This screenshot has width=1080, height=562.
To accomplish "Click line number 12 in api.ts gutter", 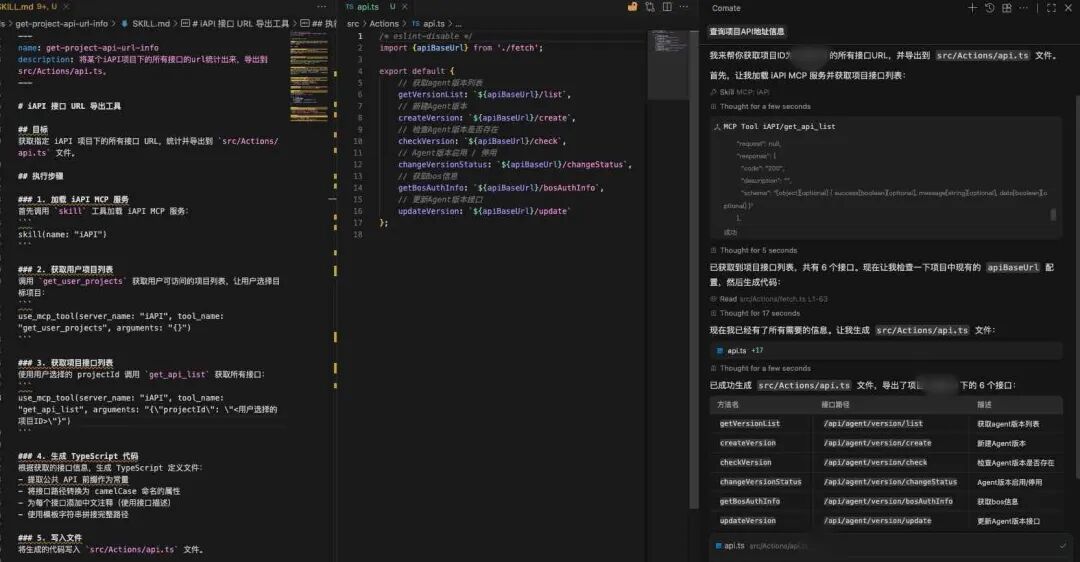I will (x=357, y=165).
